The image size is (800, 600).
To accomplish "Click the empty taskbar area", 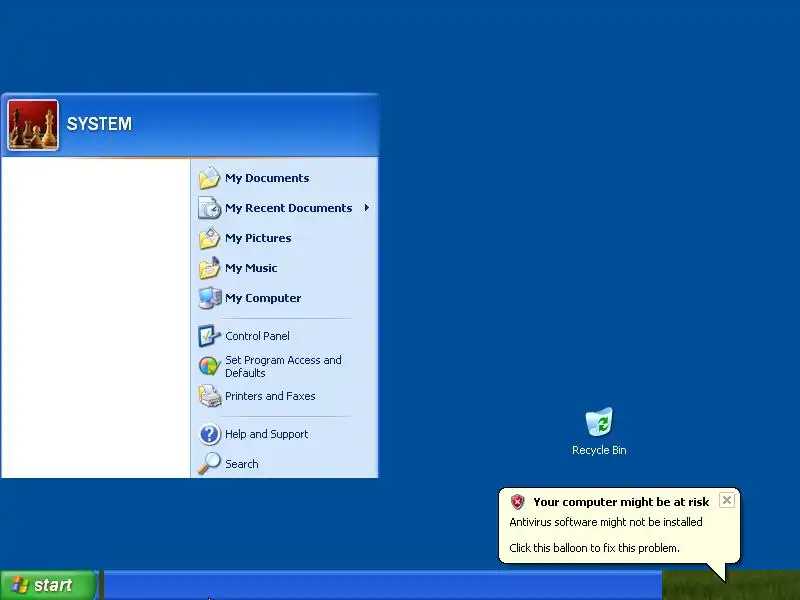I will [x=383, y=585].
